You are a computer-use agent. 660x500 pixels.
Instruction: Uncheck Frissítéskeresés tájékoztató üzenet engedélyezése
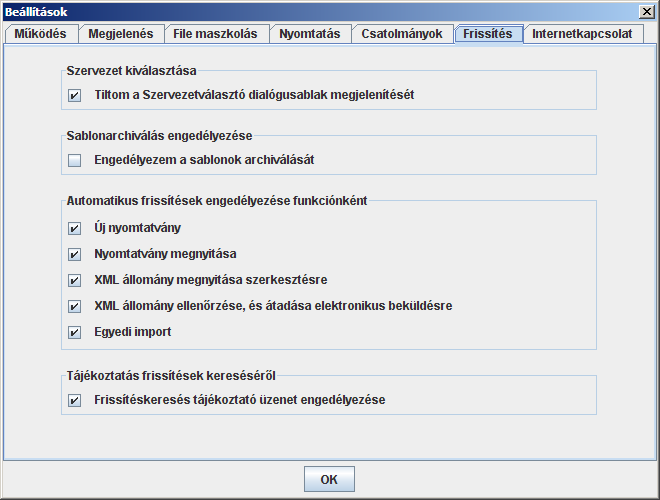click(75, 400)
